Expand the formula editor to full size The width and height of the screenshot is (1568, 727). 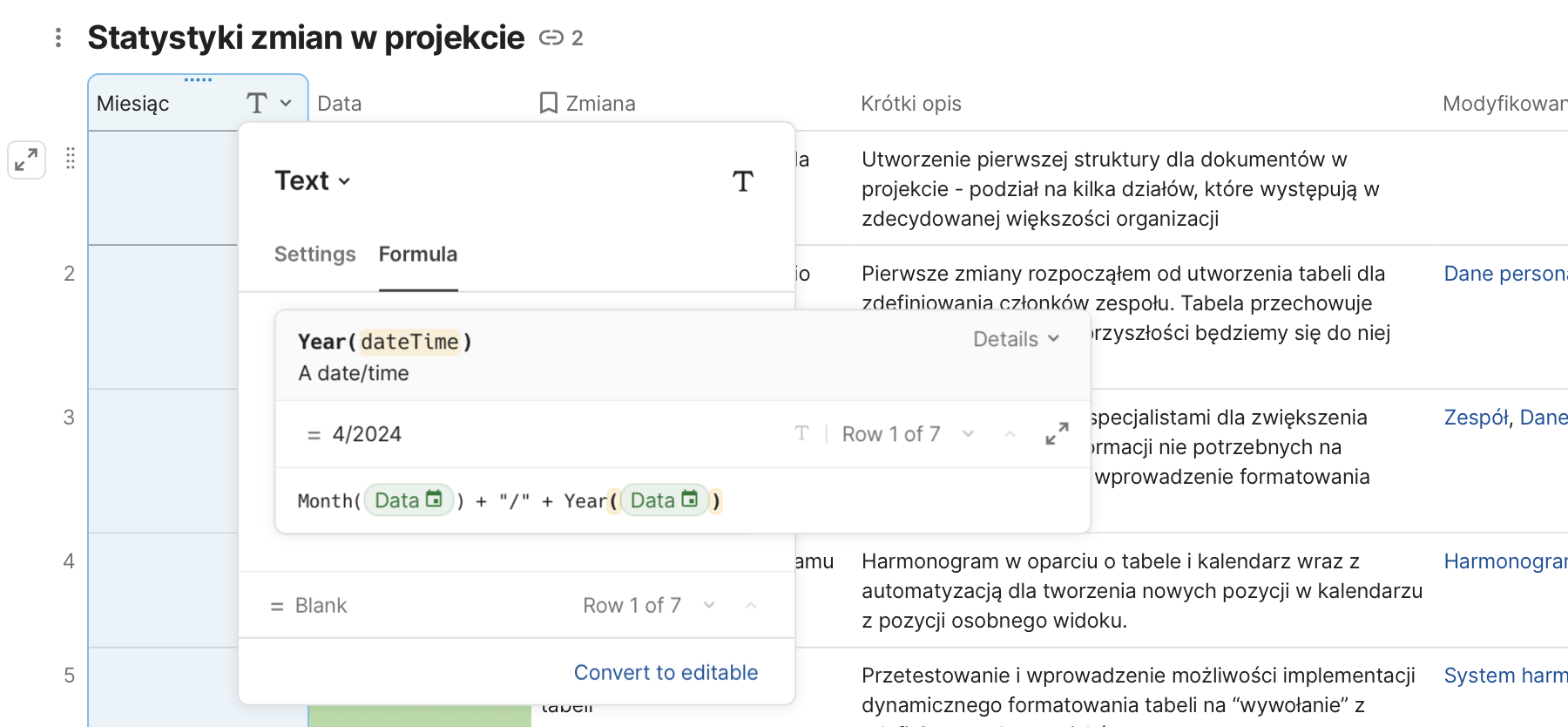coord(1057,434)
